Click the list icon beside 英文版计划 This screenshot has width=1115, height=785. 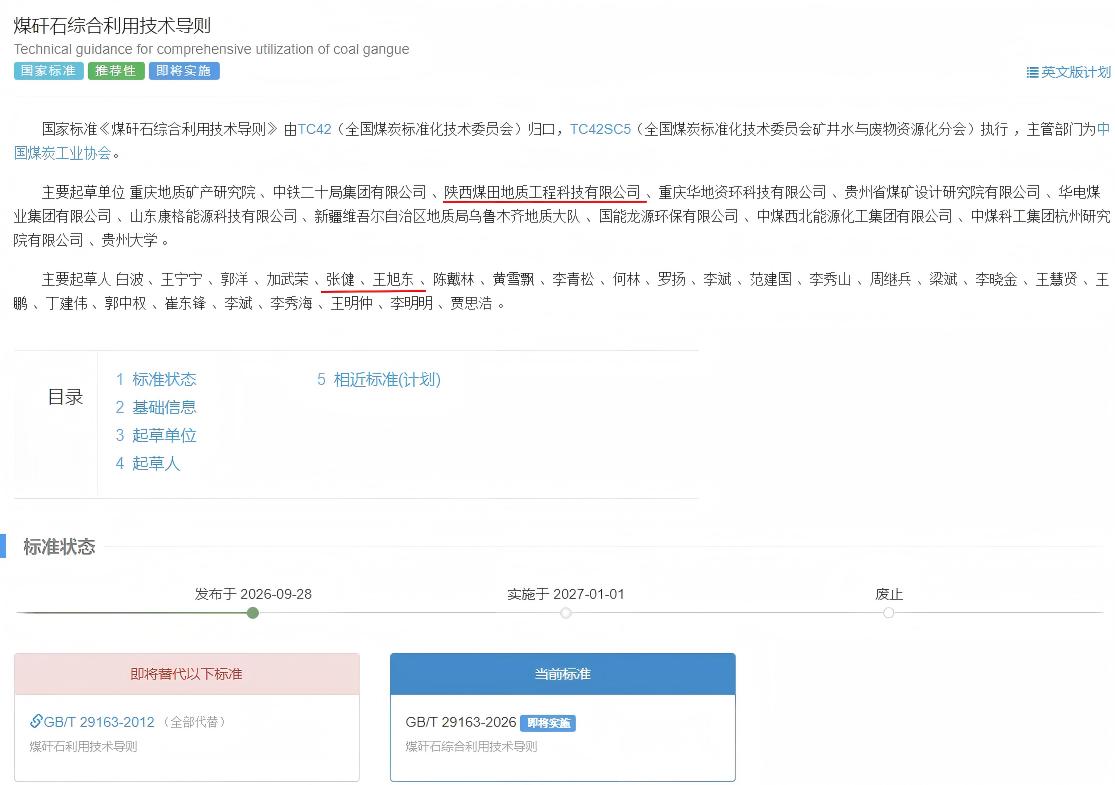(x=1032, y=73)
